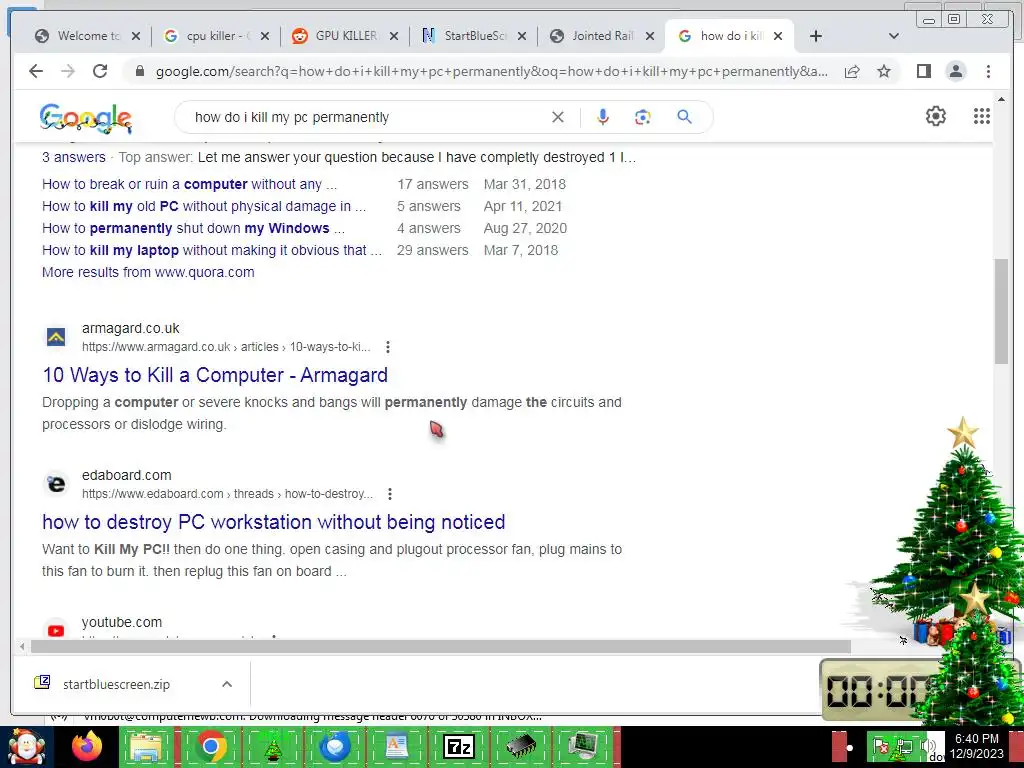Open 'how to destroy PC workstation' result

[x=274, y=522]
